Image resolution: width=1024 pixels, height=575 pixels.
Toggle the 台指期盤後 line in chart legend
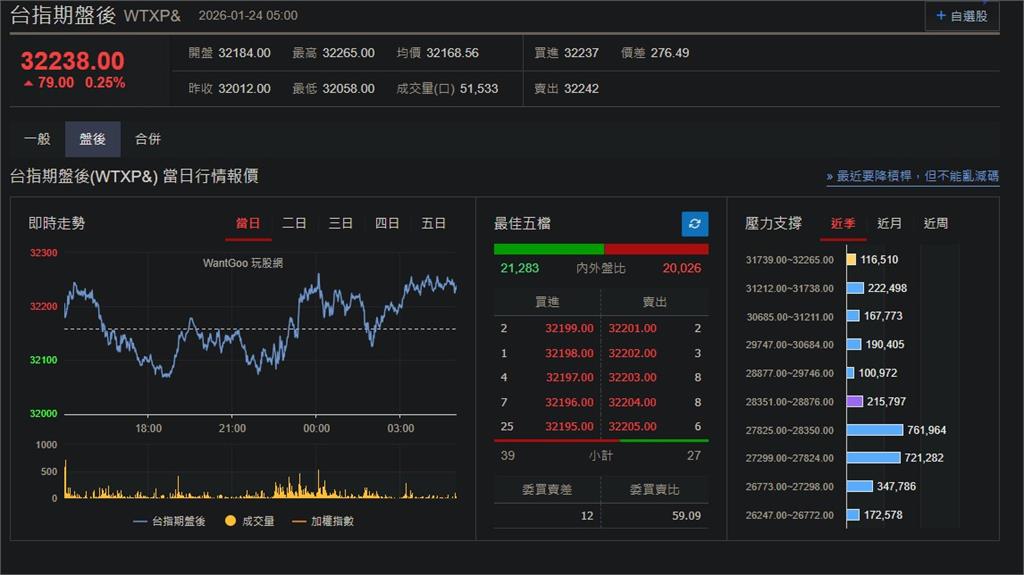tap(169, 521)
